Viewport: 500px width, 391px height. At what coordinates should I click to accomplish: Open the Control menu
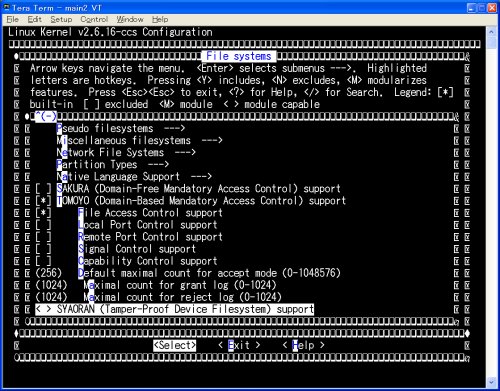point(94,19)
